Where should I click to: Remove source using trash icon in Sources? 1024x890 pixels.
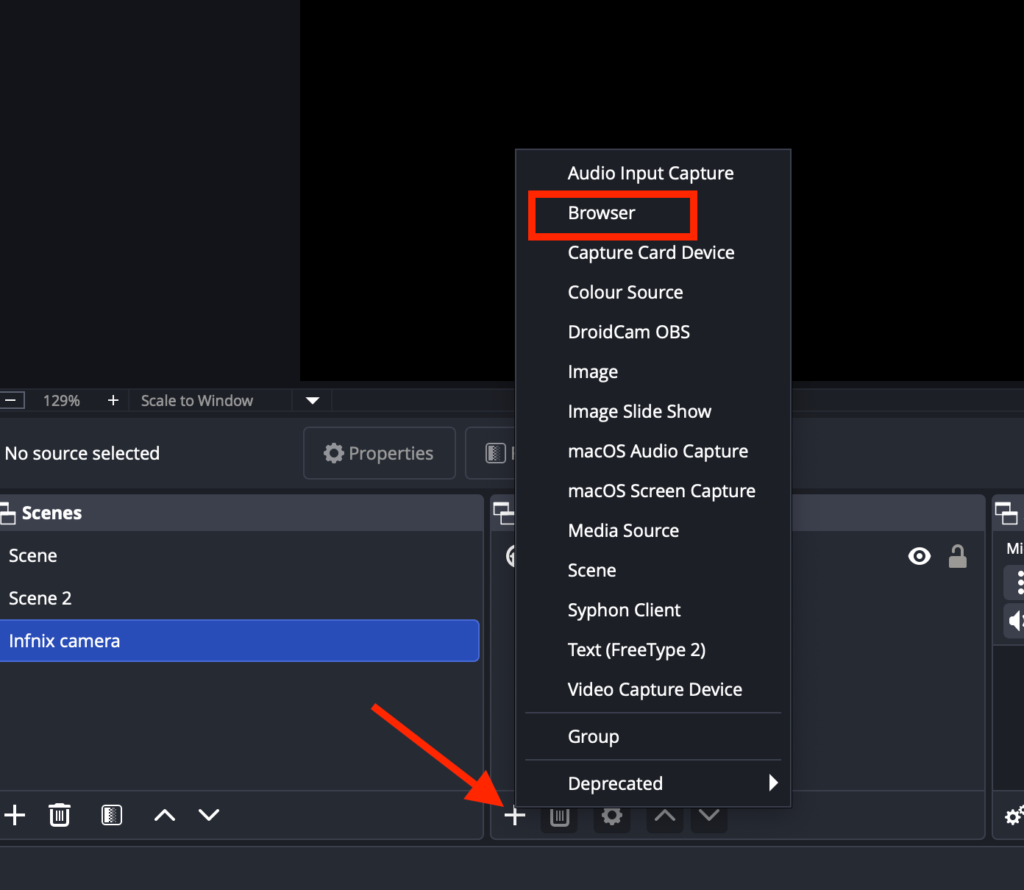560,816
